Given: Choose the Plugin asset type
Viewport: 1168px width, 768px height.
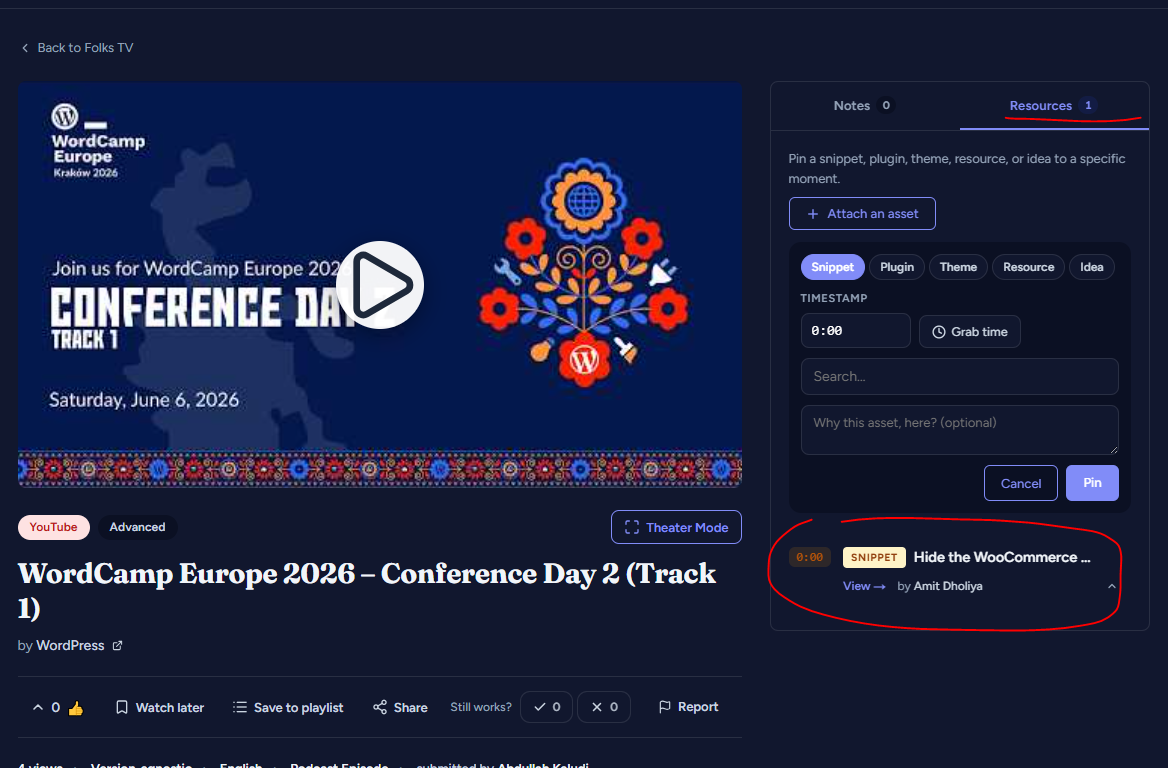Looking at the screenshot, I should [x=896, y=267].
